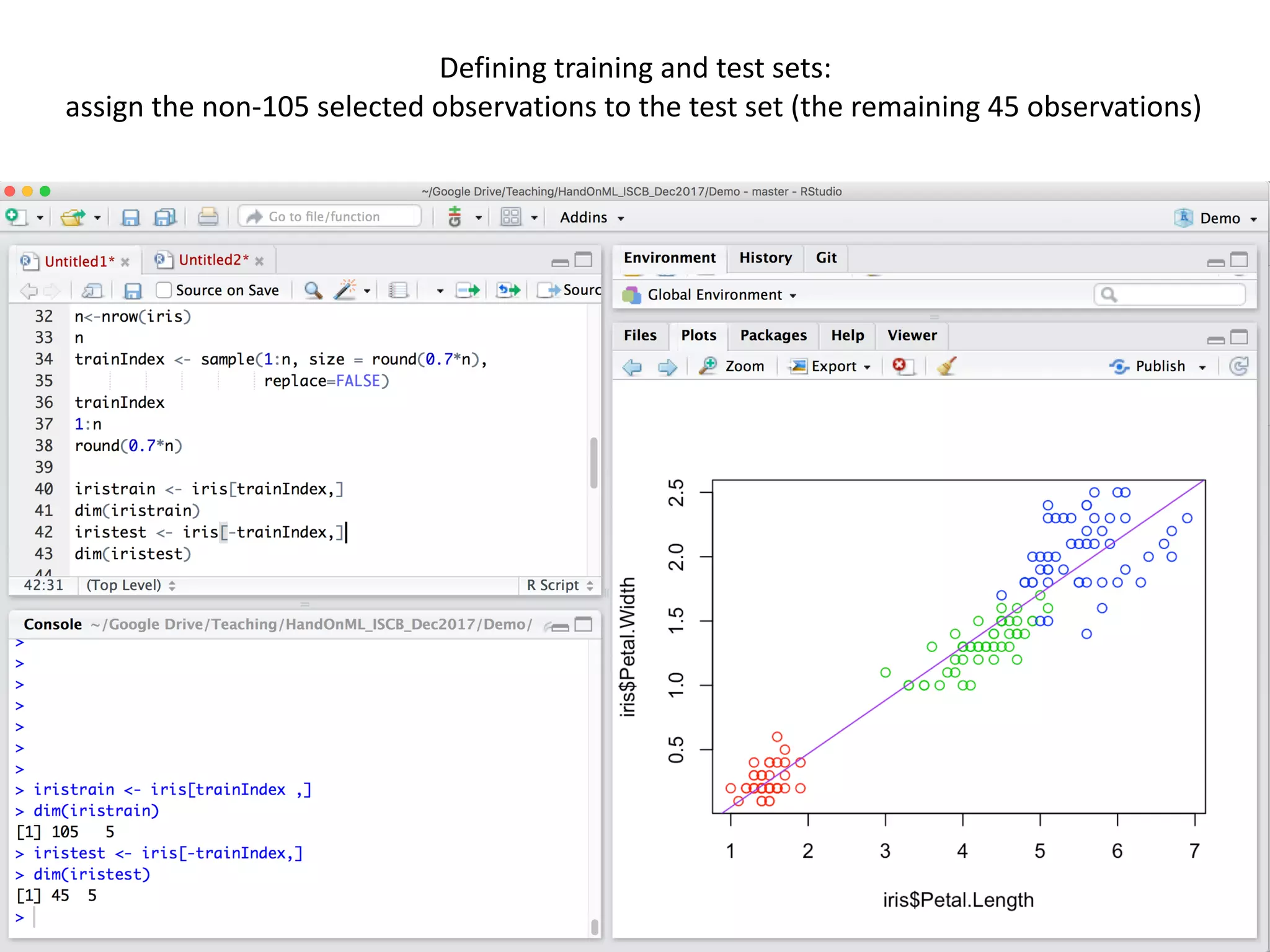This screenshot has width=1270, height=952.
Task: Click the New File icon in main toolbar
Action: [16, 217]
